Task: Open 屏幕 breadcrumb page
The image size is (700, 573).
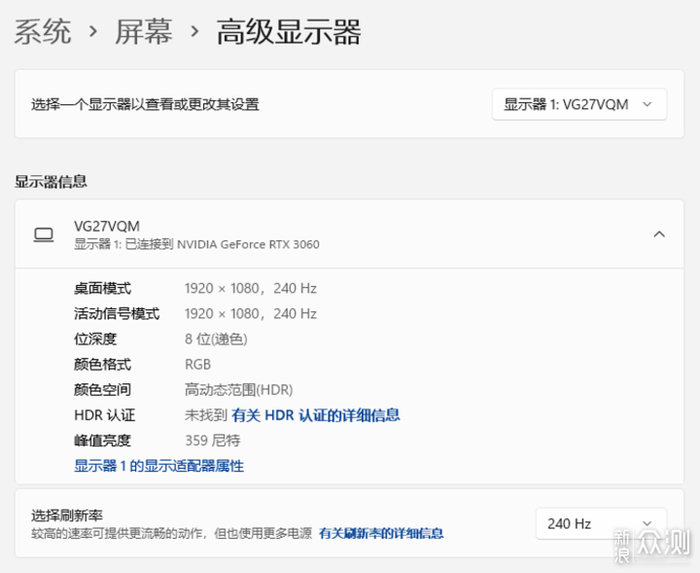Action: coord(143,32)
